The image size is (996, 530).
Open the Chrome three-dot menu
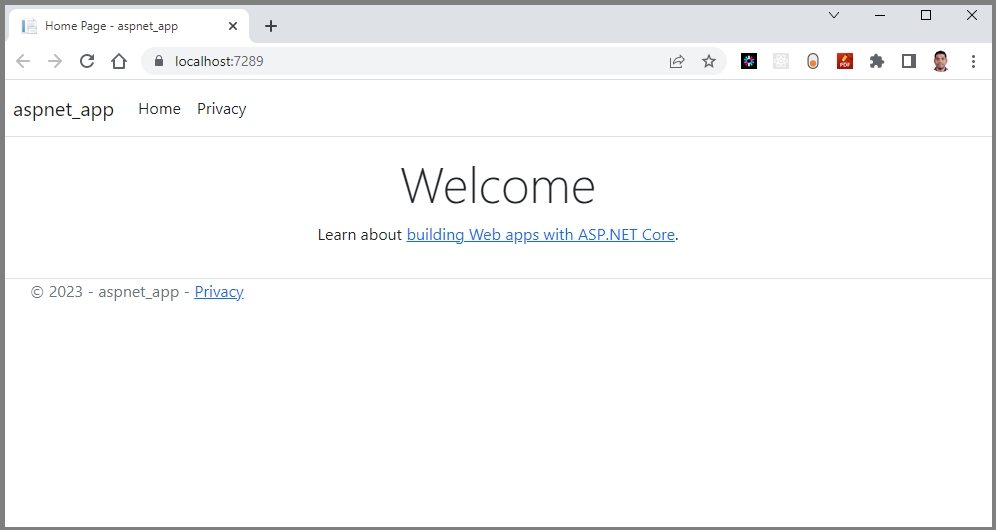click(973, 61)
